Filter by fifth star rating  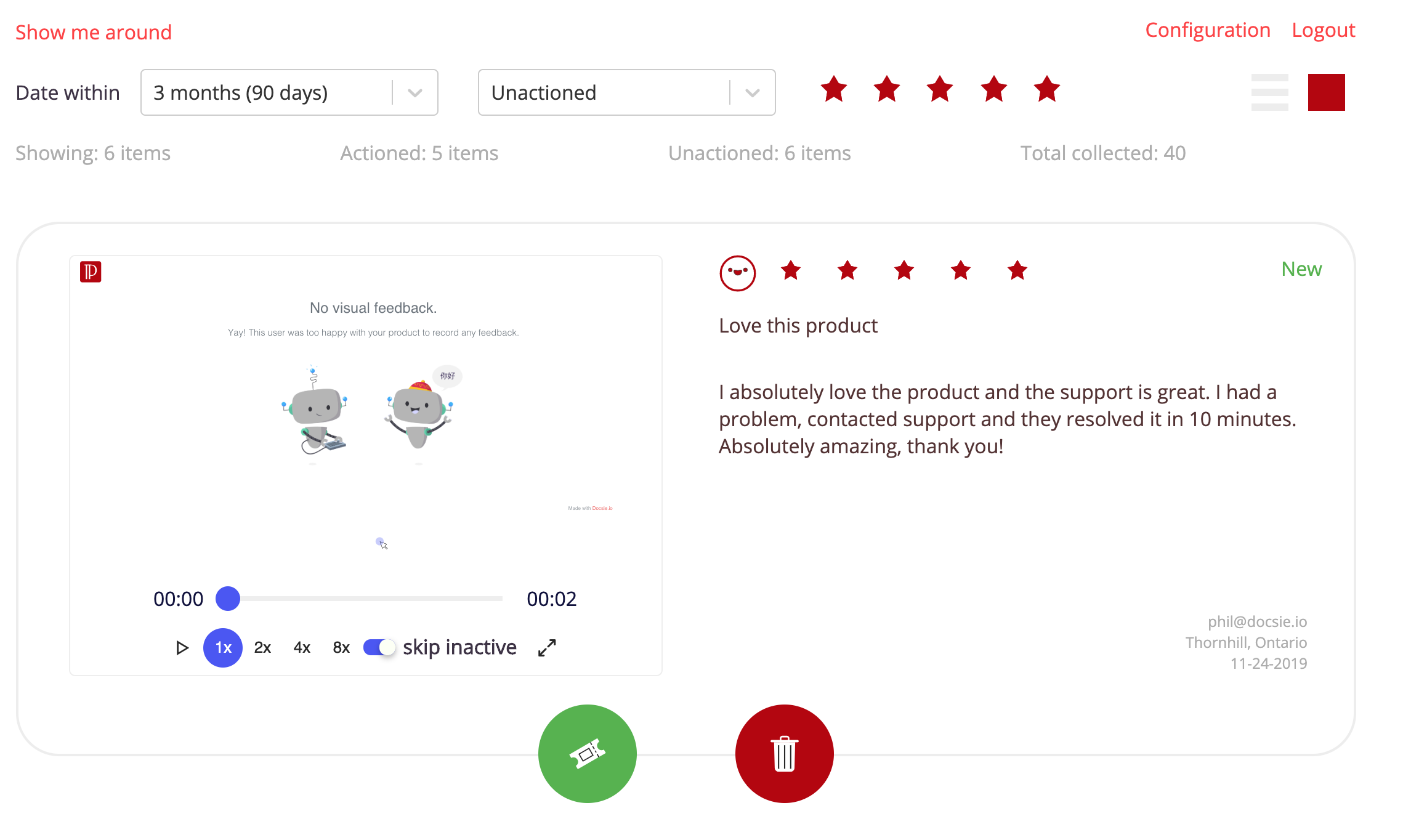pyautogui.click(x=1046, y=89)
